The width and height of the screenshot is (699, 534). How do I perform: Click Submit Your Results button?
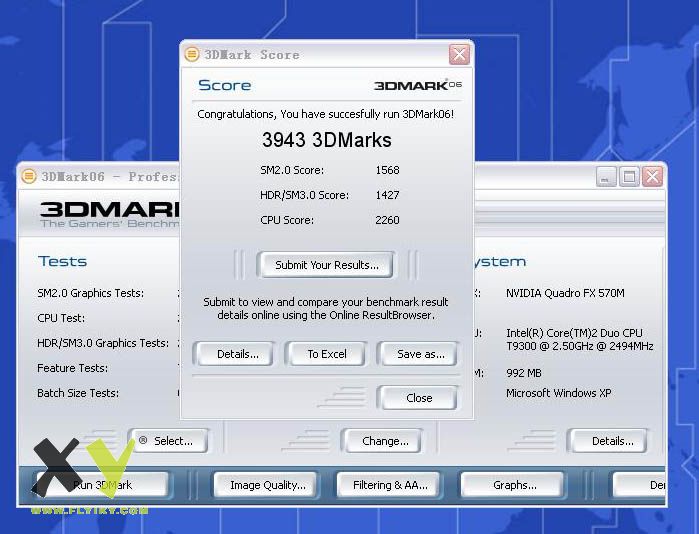click(x=327, y=265)
